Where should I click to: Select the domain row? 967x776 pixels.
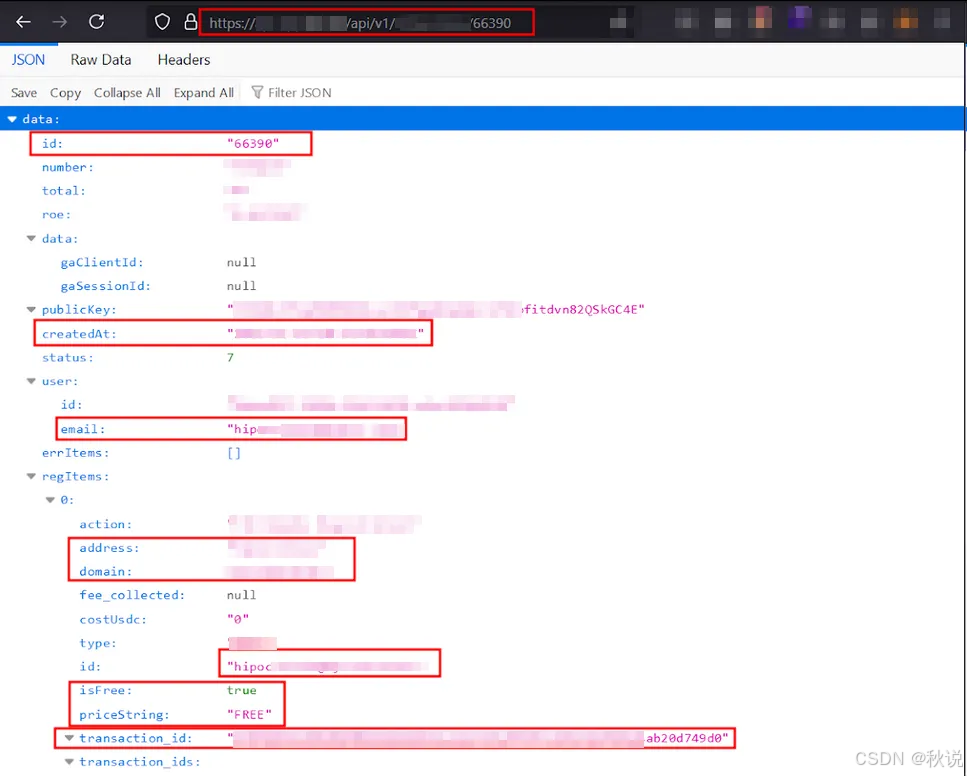[x=482, y=572]
